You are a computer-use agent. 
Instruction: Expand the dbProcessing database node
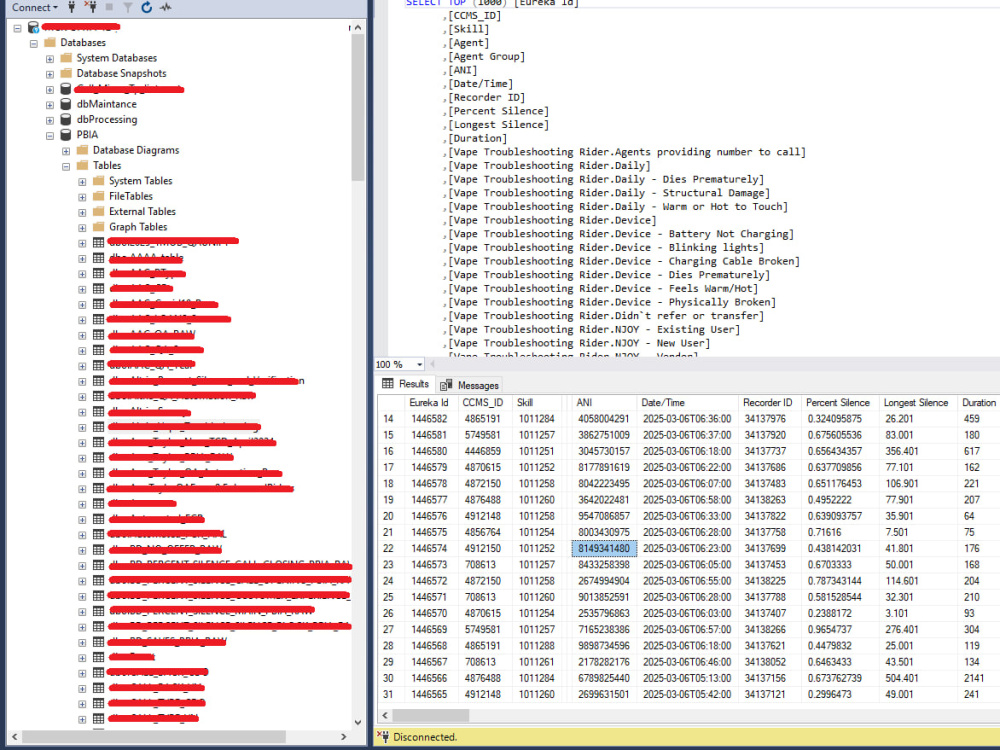[50, 120]
